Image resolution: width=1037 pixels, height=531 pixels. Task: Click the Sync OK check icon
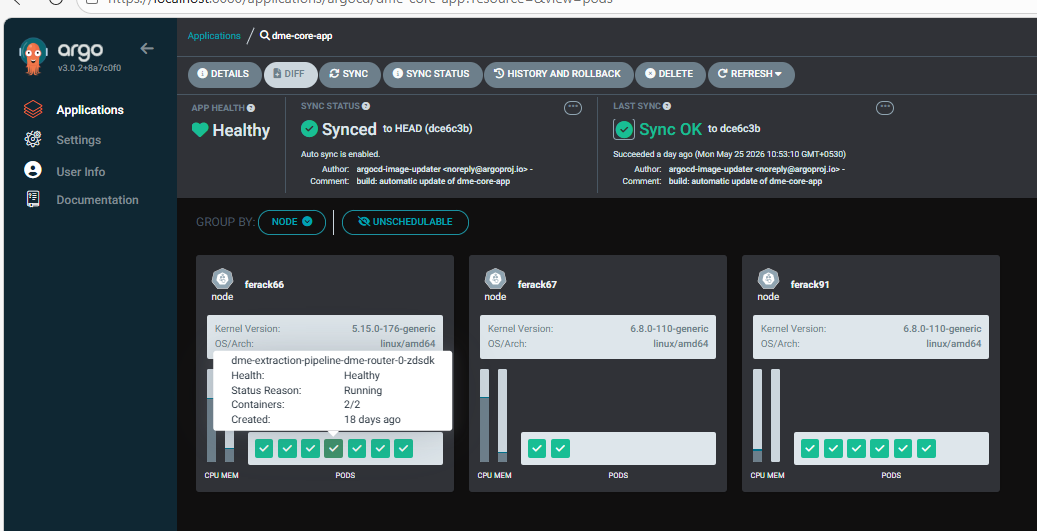point(624,129)
